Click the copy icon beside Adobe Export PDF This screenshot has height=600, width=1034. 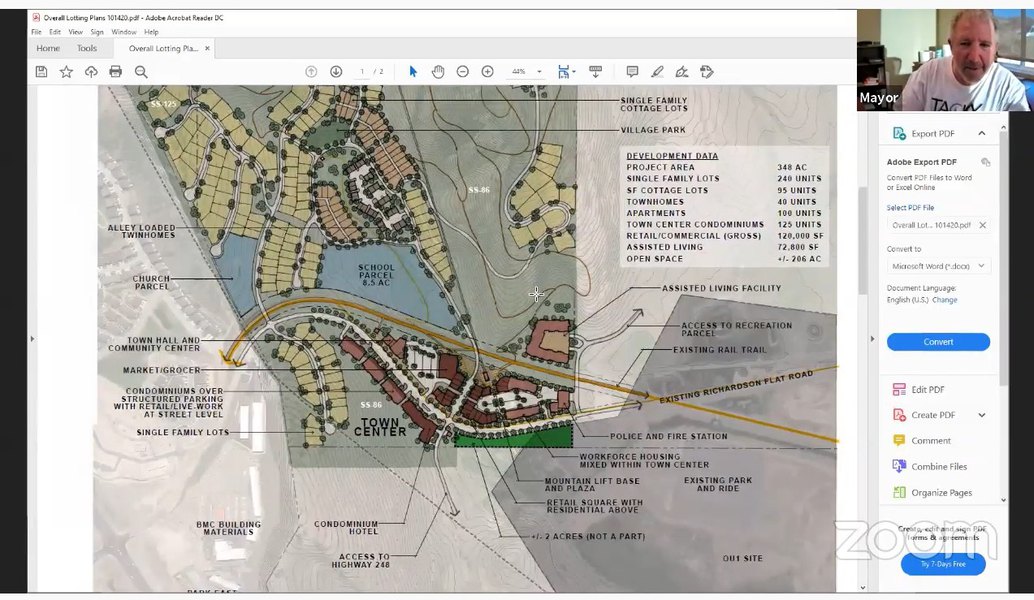coord(985,162)
